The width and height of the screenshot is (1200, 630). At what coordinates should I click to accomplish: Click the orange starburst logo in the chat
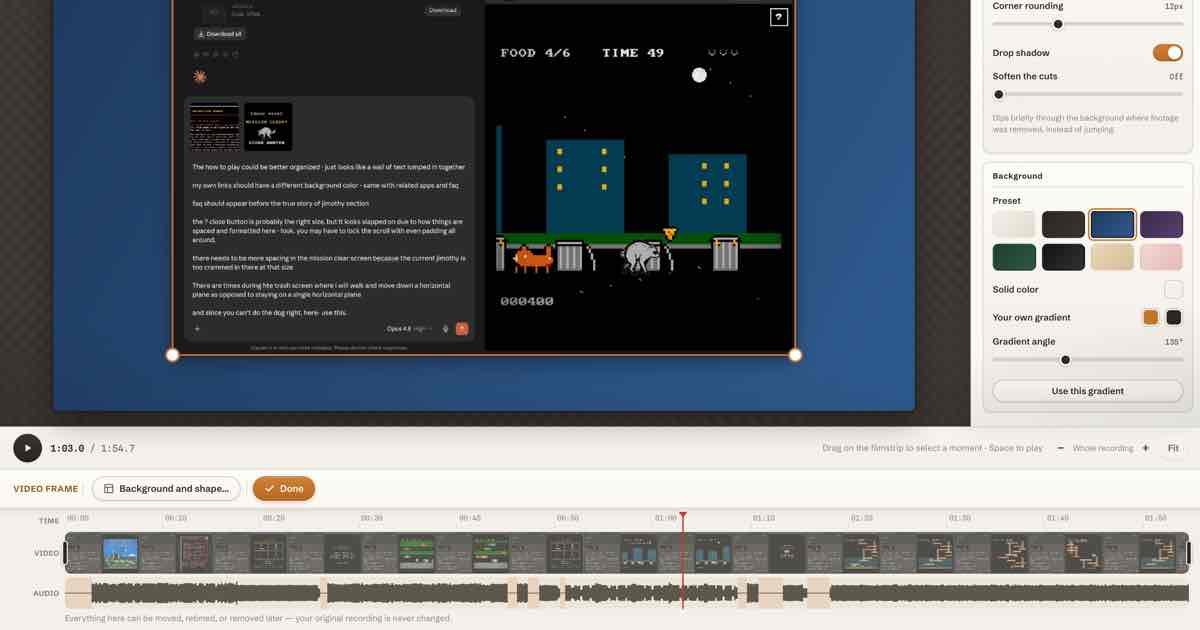pos(200,76)
